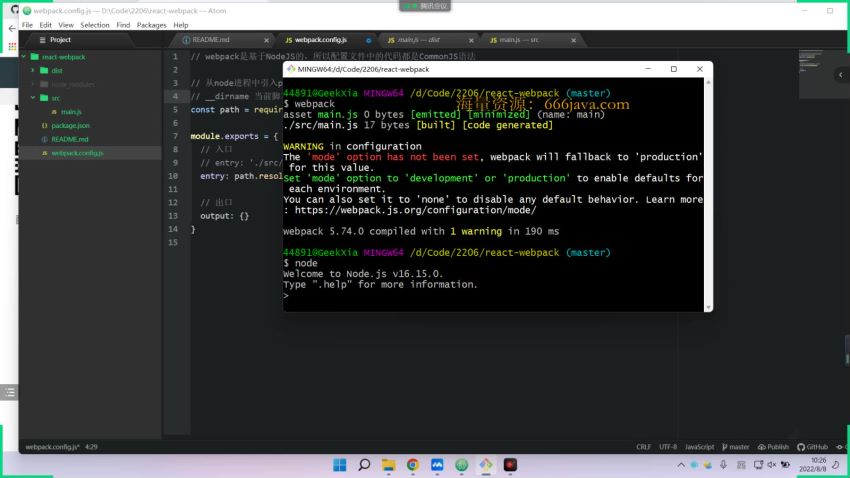Click the Windows Start icon on taskbar
Viewport: 850px width, 478px height.
[339, 465]
